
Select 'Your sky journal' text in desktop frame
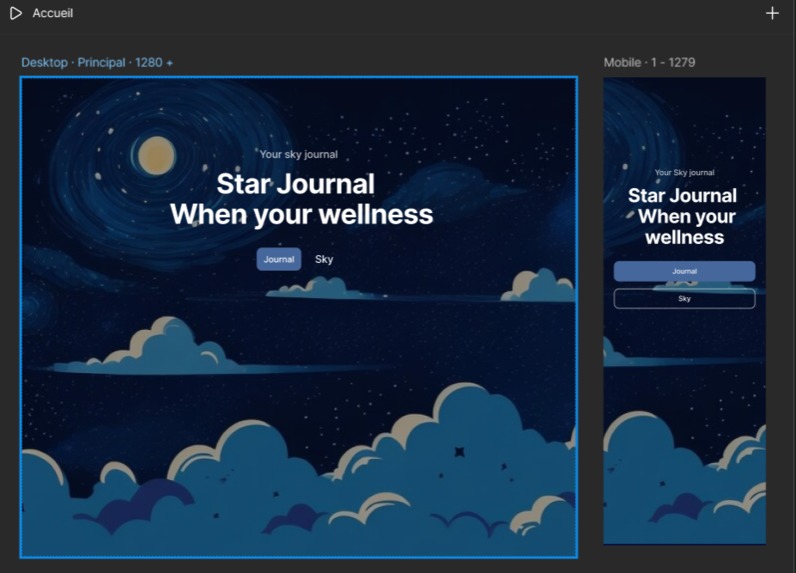[298, 154]
